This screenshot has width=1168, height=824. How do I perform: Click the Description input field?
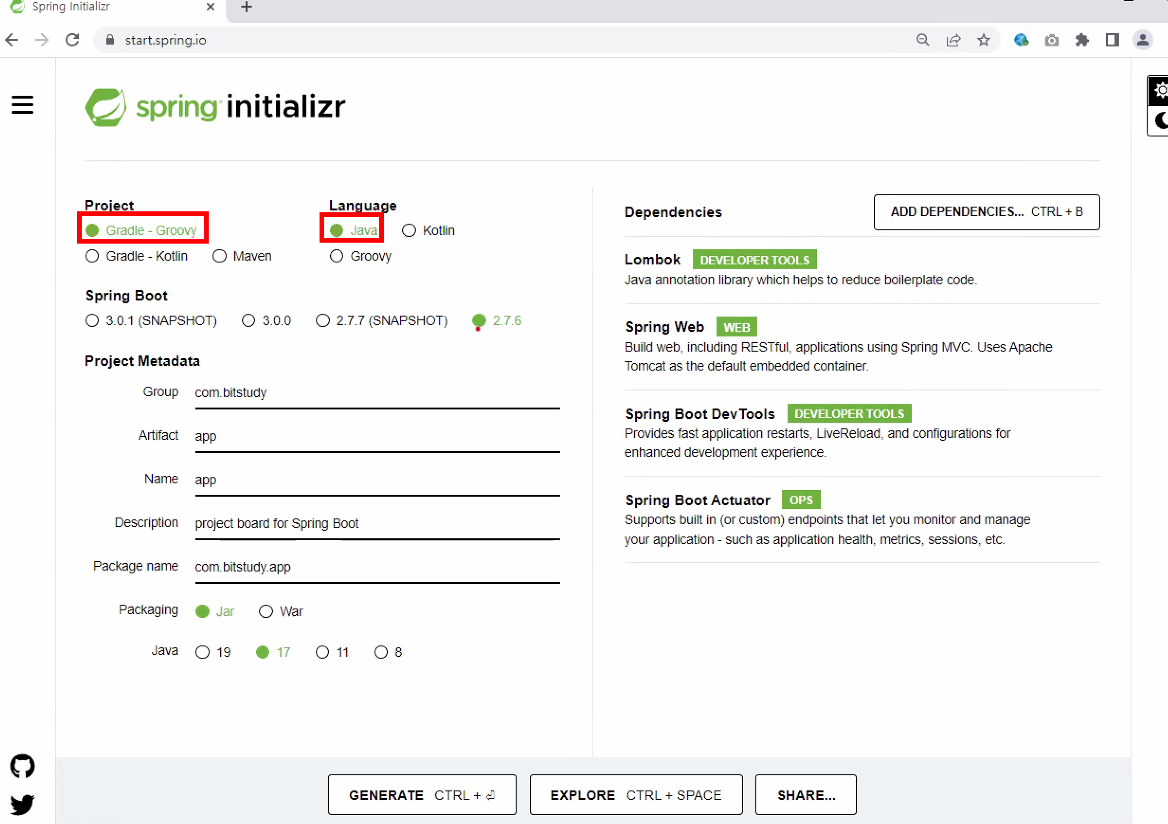point(377,524)
